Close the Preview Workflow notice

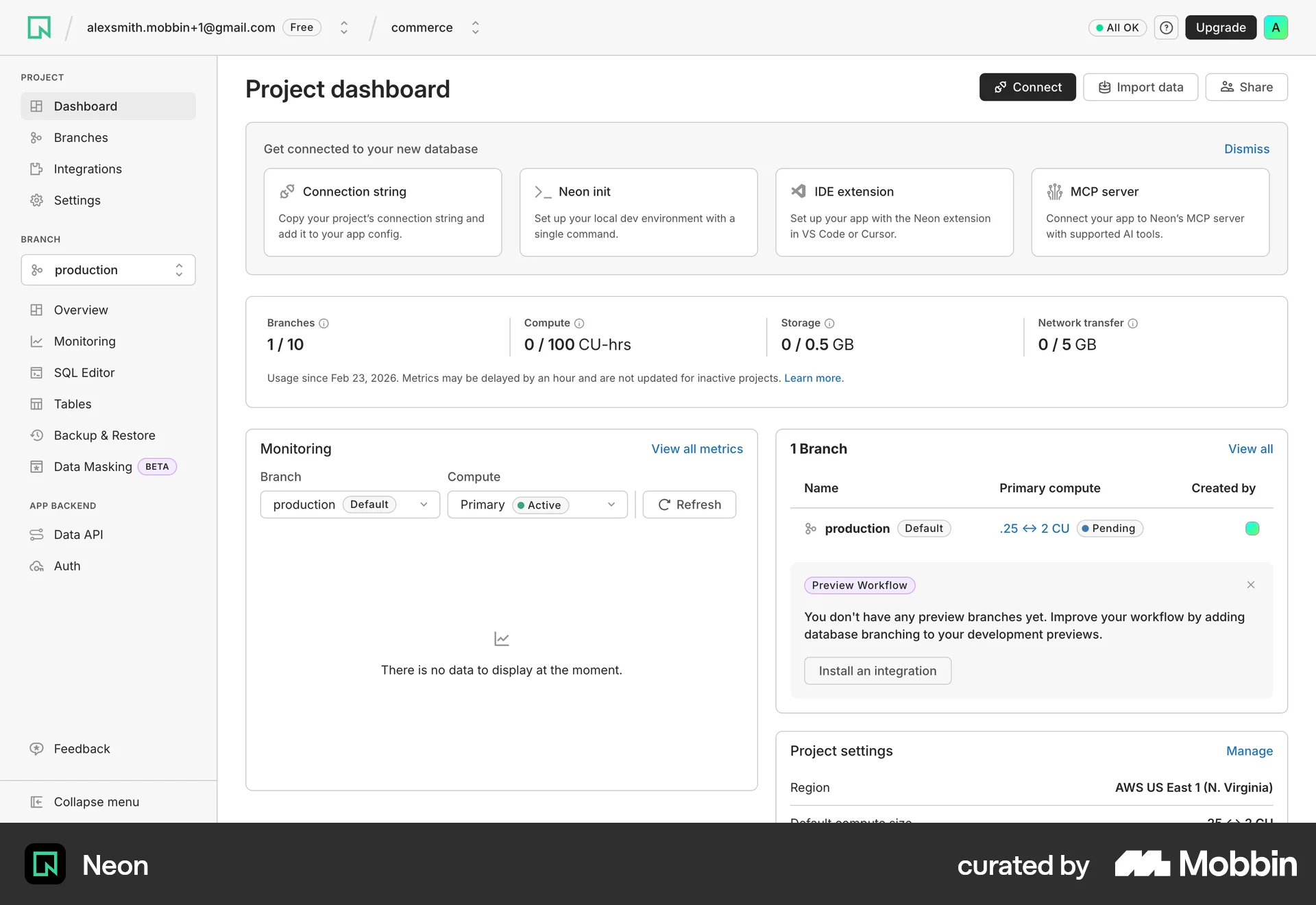click(1251, 585)
